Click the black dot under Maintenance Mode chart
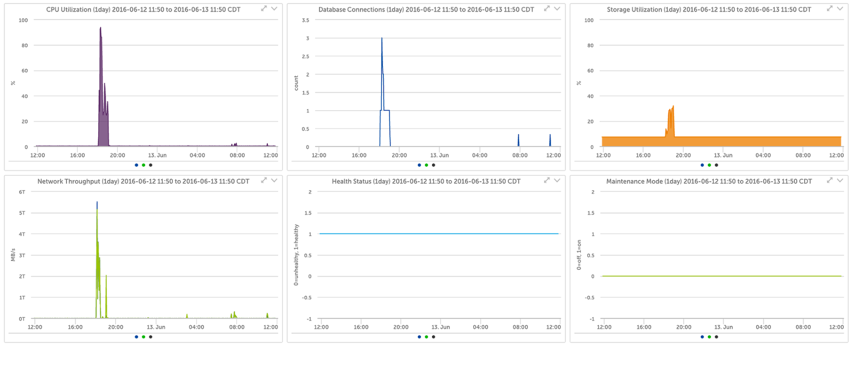The image size is (855, 365). (x=716, y=337)
